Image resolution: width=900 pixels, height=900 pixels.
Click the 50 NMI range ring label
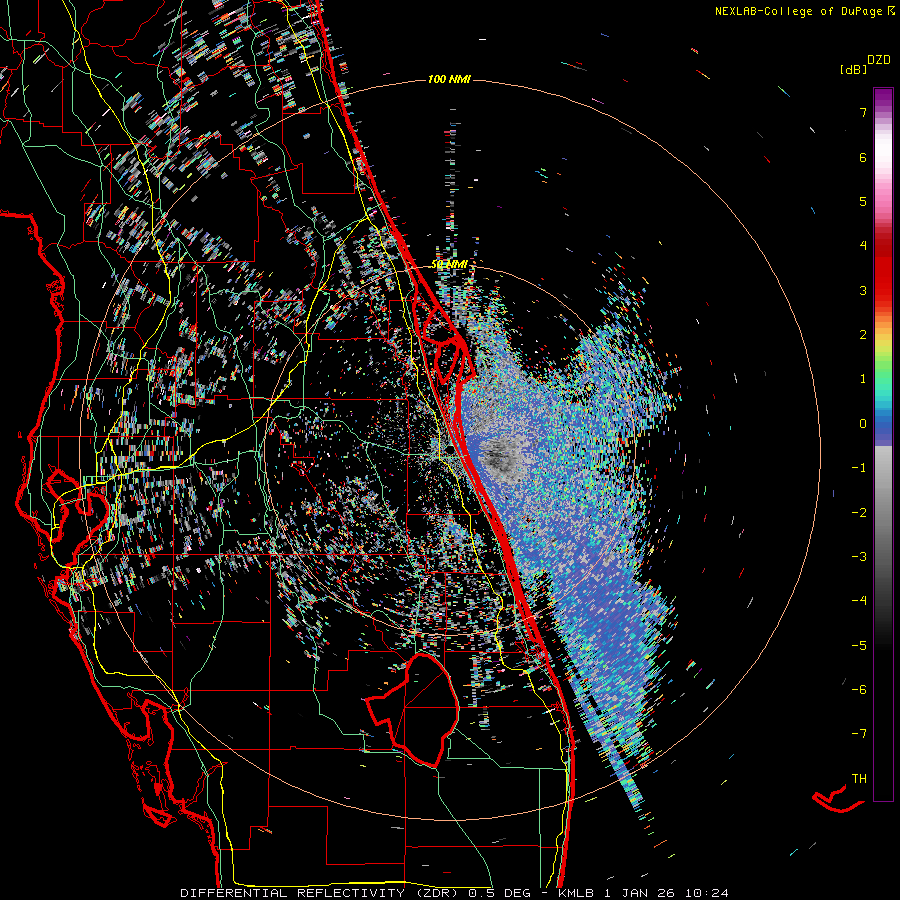(x=449, y=265)
